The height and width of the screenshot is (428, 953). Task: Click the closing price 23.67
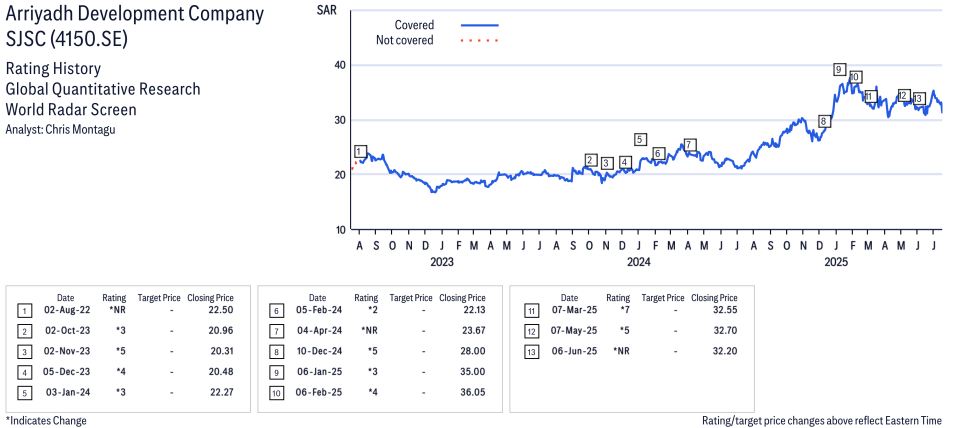coord(473,331)
